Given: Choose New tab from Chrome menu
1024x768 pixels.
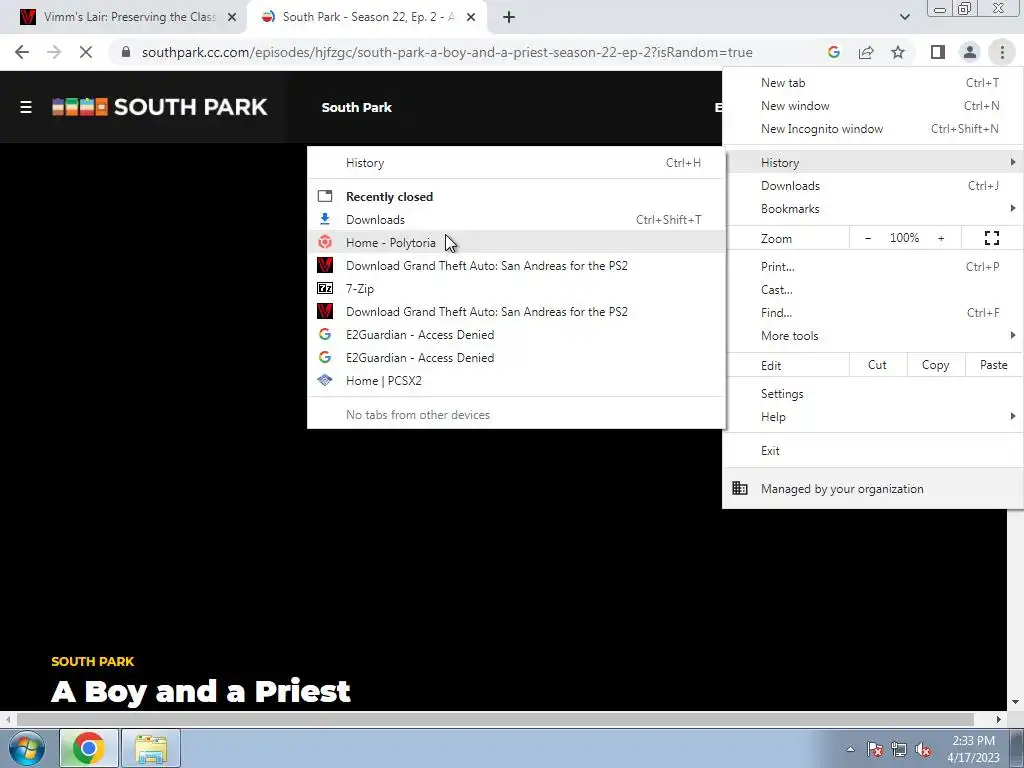Looking at the screenshot, I should click(872, 83).
